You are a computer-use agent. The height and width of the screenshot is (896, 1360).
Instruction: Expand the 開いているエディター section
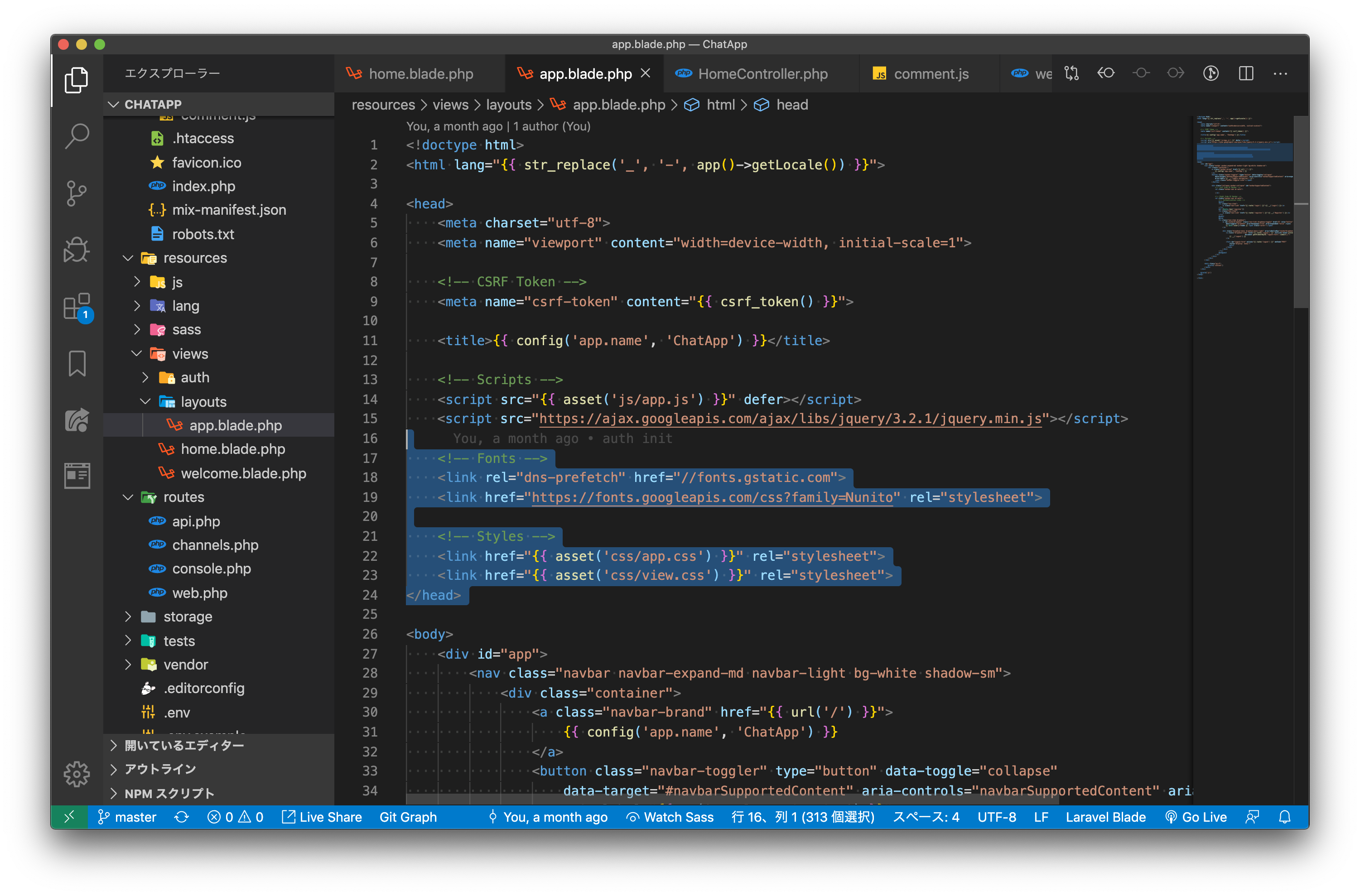click(219, 746)
